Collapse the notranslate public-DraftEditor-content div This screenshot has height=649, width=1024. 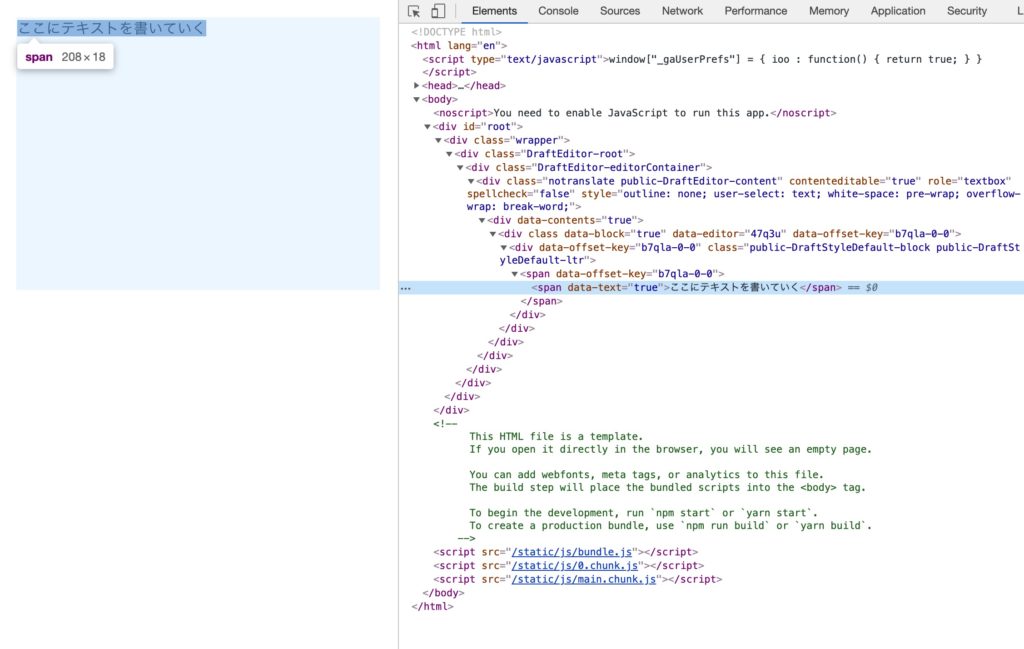[471, 182]
